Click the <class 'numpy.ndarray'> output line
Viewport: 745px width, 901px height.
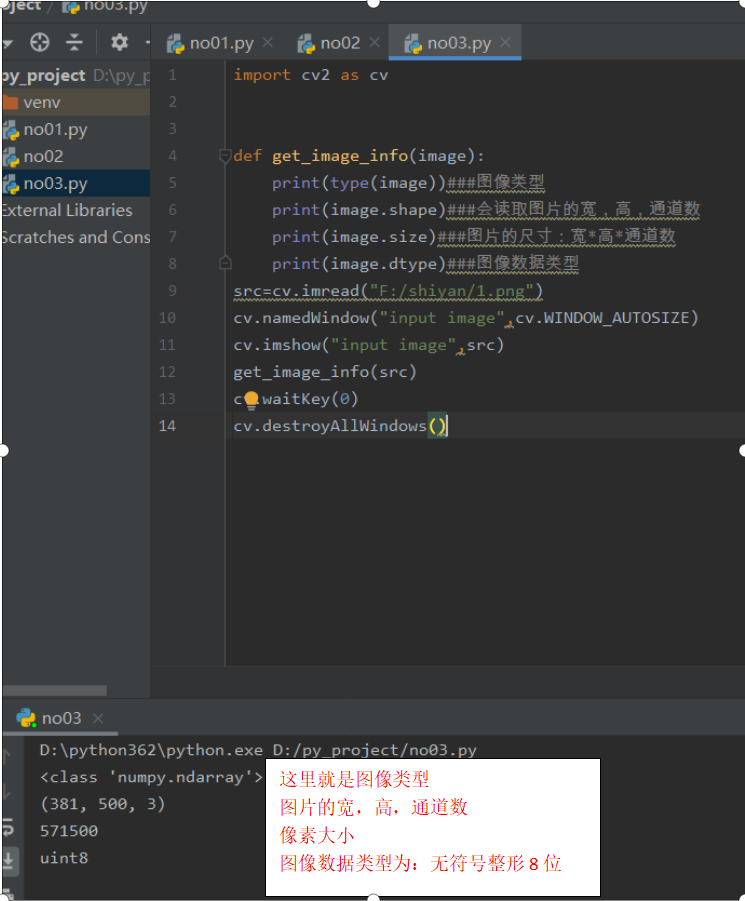pyautogui.click(x=151, y=777)
